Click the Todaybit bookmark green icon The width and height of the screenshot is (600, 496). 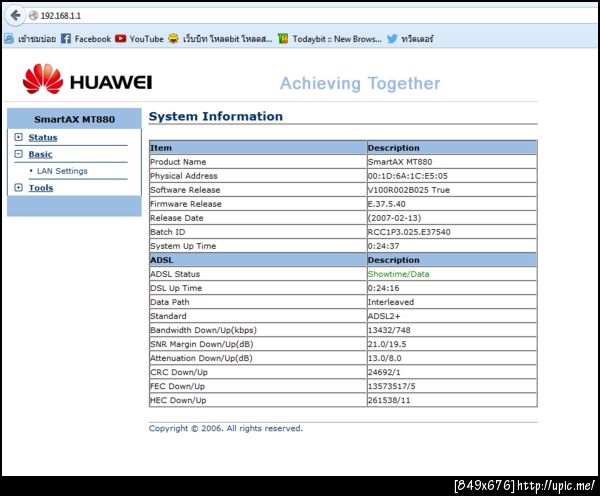(283, 39)
